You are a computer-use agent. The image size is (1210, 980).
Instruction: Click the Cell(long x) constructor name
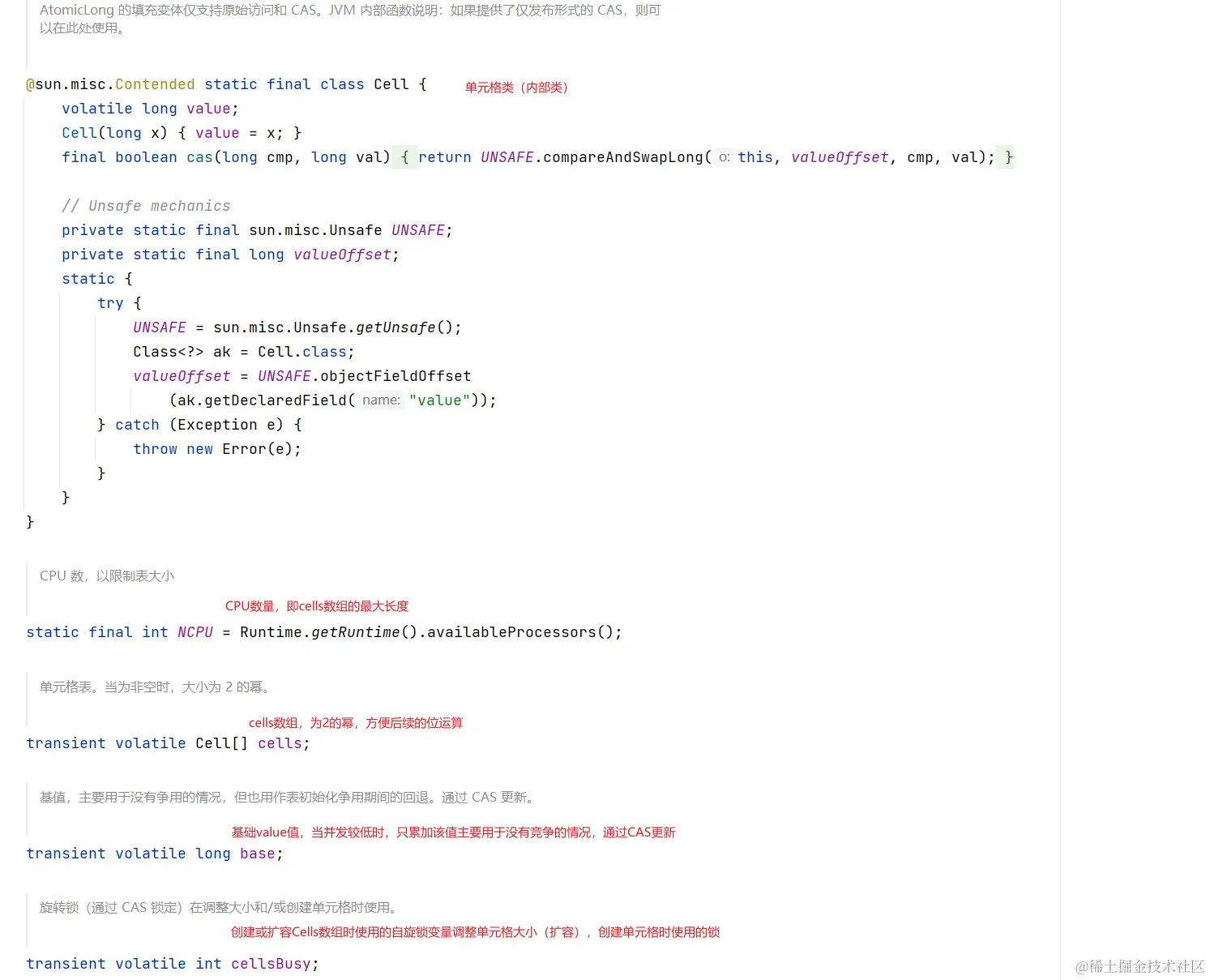click(x=79, y=133)
